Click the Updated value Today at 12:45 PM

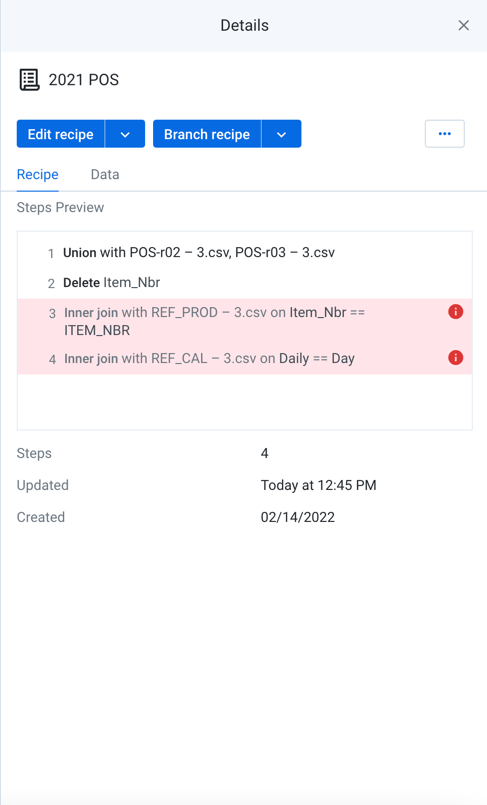318,485
